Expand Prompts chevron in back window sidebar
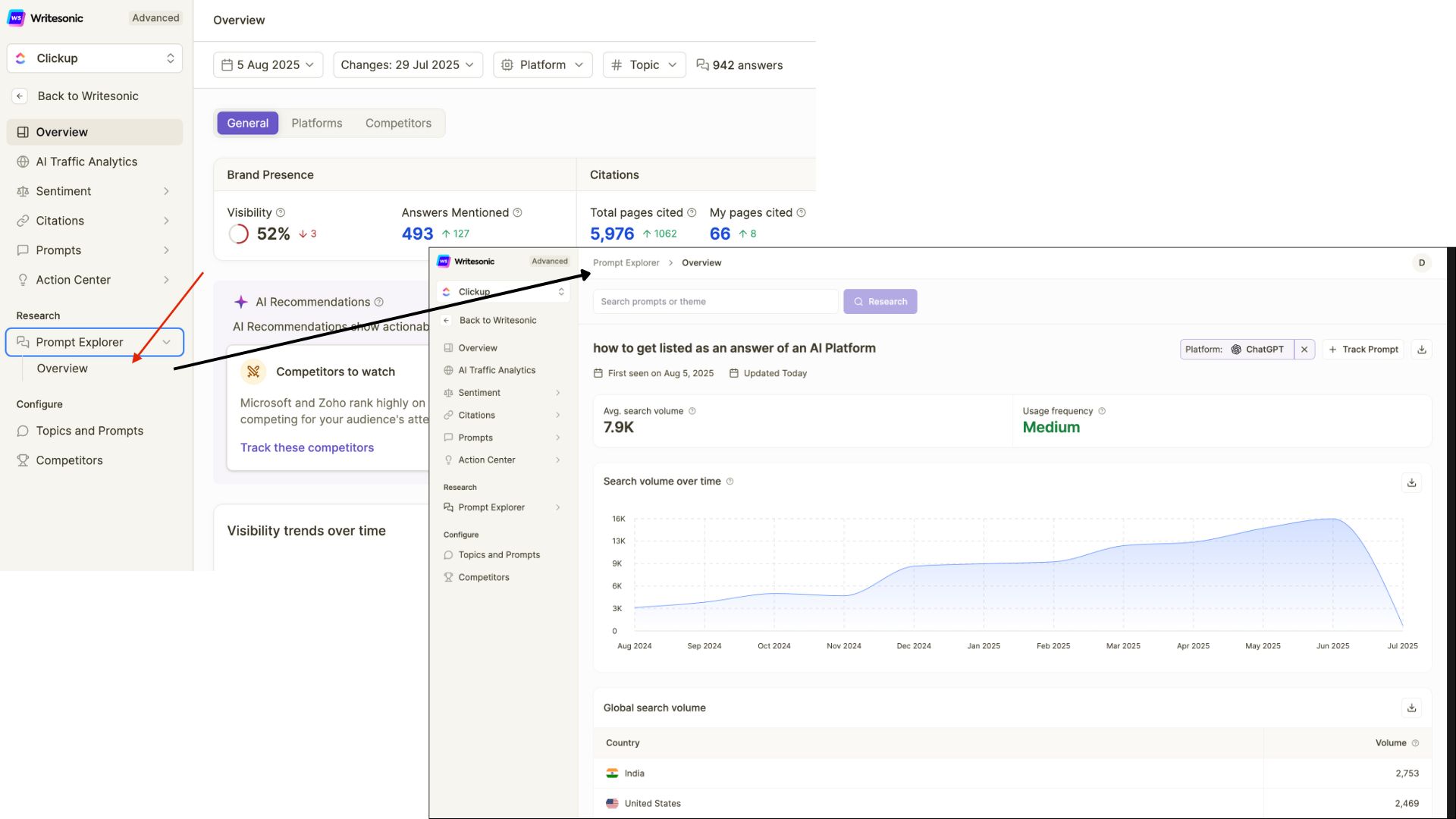The image size is (1456, 819). 166,250
